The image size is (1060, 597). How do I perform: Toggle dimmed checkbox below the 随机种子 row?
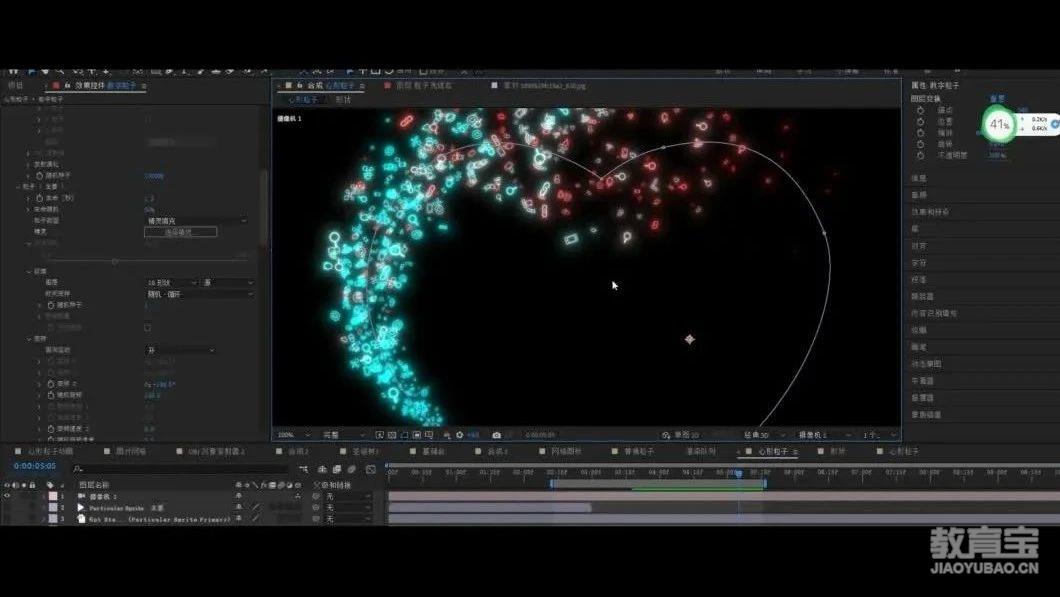(x=148, y=327)
